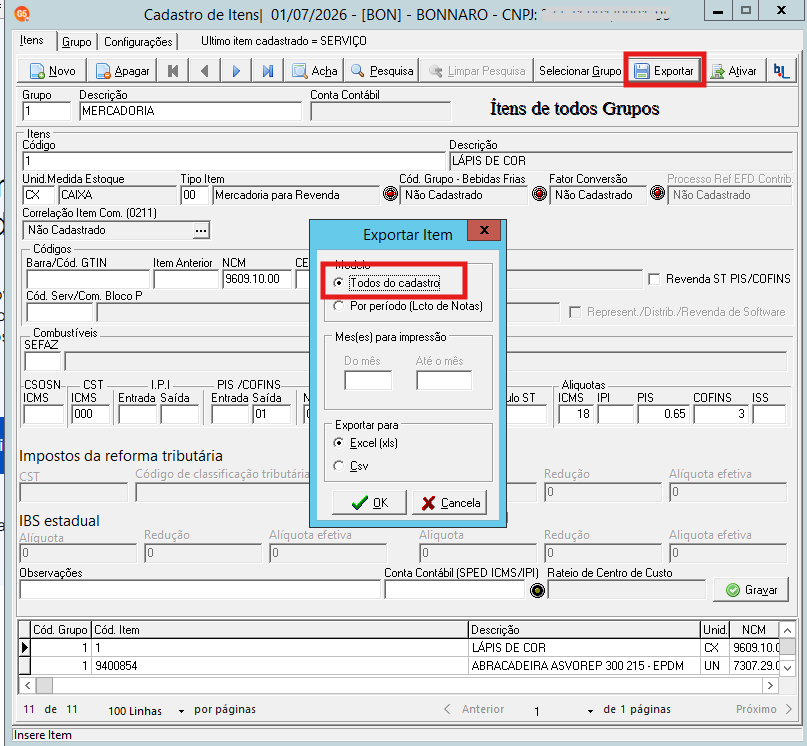807x746 pixels.
Task: Go to previous record arrow
Action: 204,71
